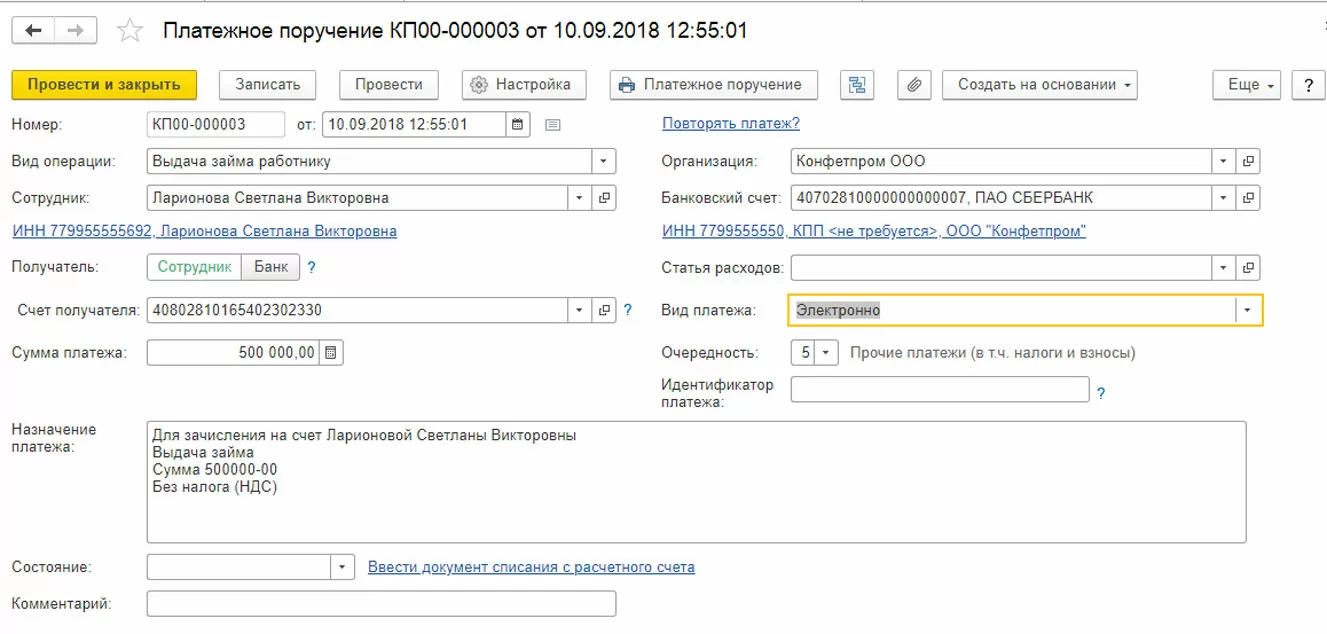1327x634 pixels.
Task: Open calculator for Сумма платежа field
Action: click(331, 352)
